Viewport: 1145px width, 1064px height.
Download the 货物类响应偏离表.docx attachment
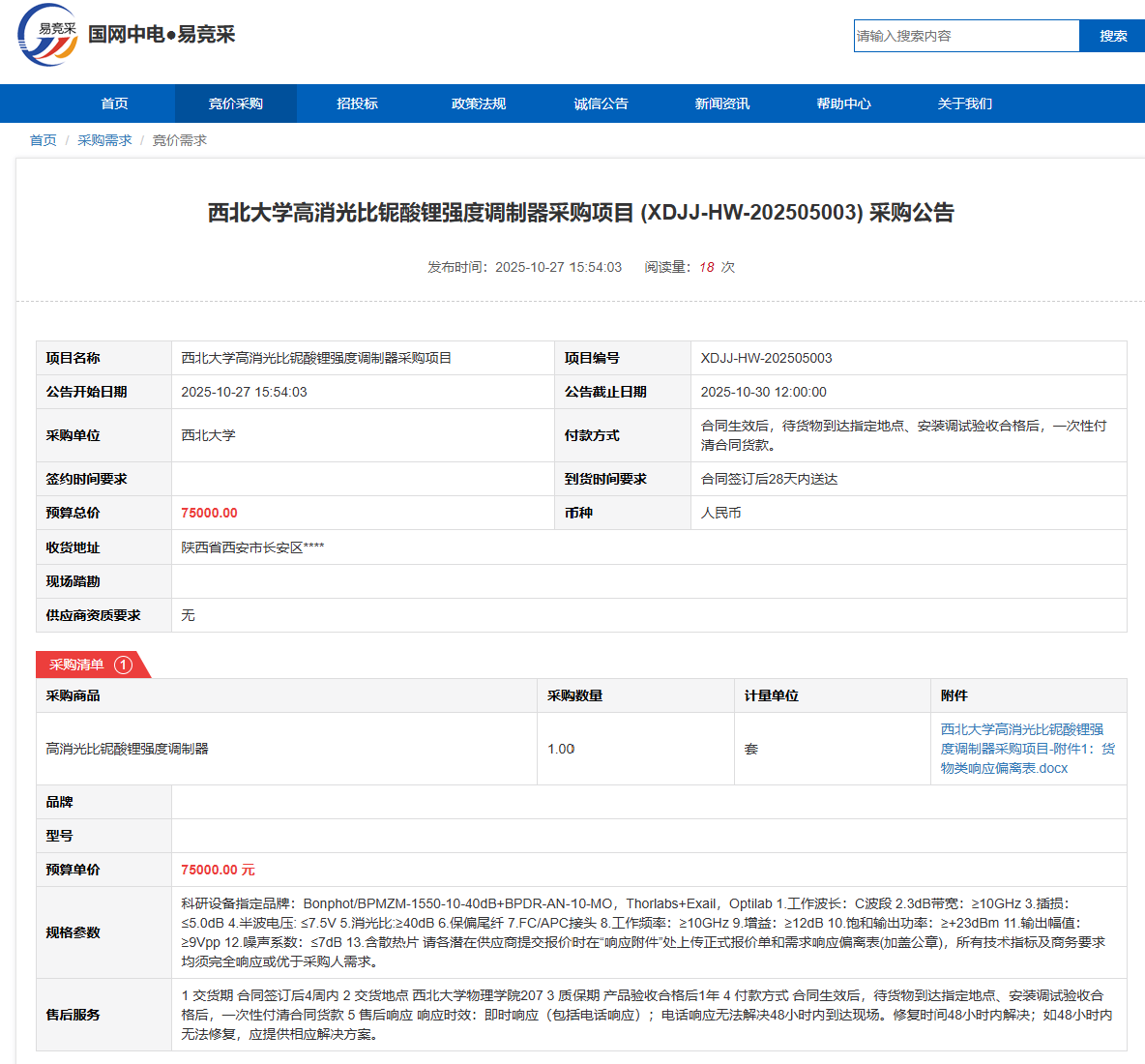point(1027,749)
